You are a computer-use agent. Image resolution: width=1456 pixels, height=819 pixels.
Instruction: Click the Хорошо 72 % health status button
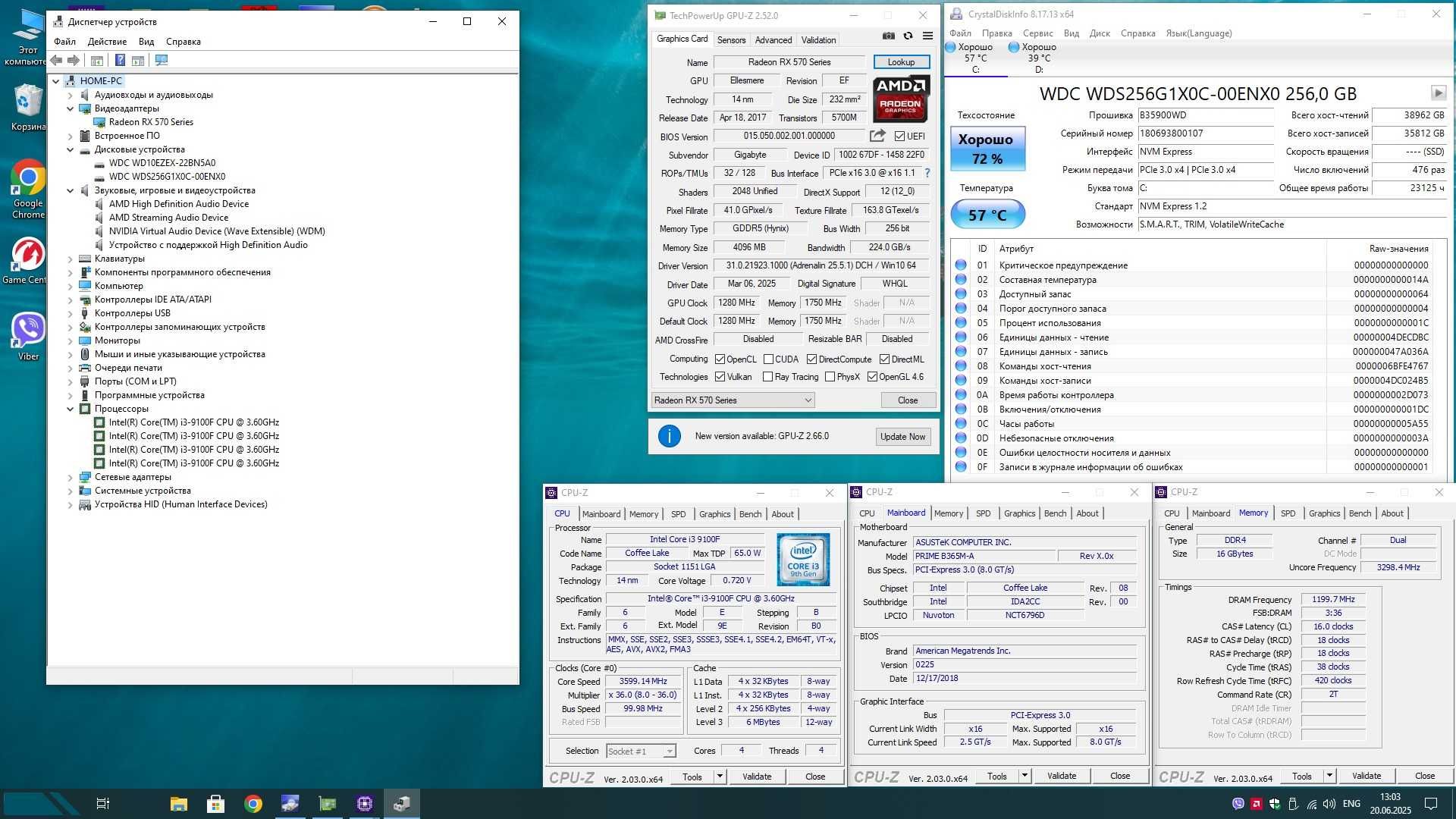tap(987, 149)
